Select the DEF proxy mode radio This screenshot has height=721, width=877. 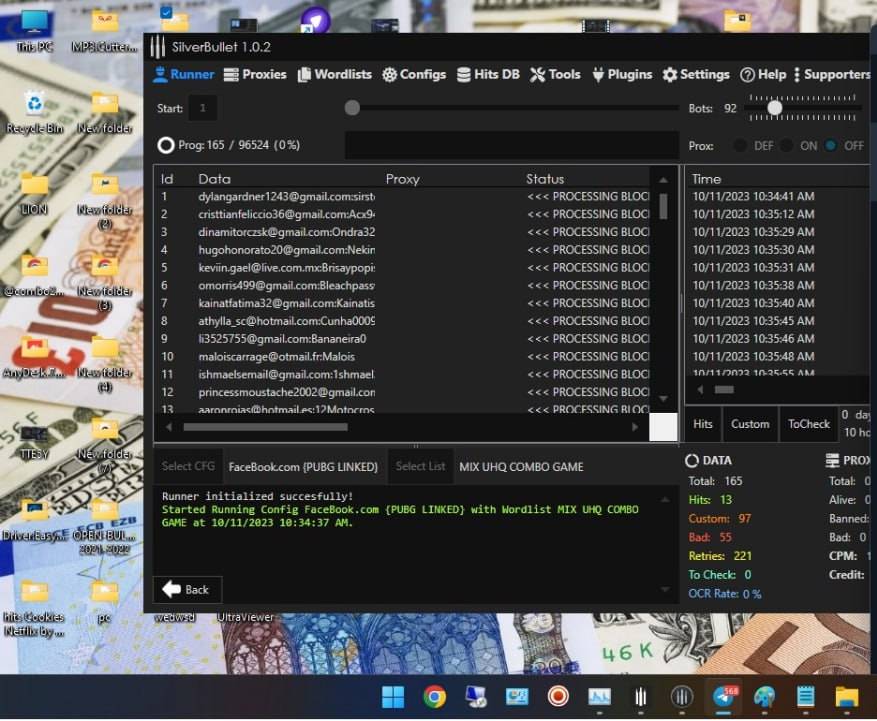pos(739,146)
